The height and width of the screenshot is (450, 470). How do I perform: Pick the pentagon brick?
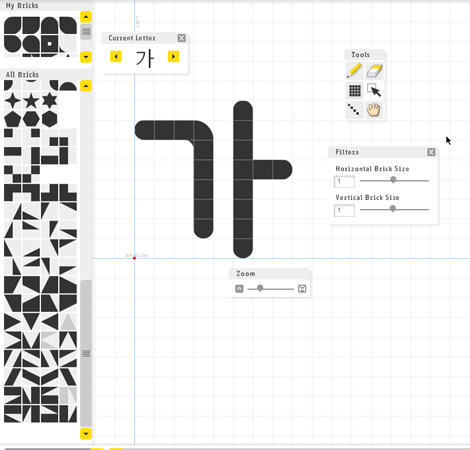pyautogui.click(x=13, y=119)
